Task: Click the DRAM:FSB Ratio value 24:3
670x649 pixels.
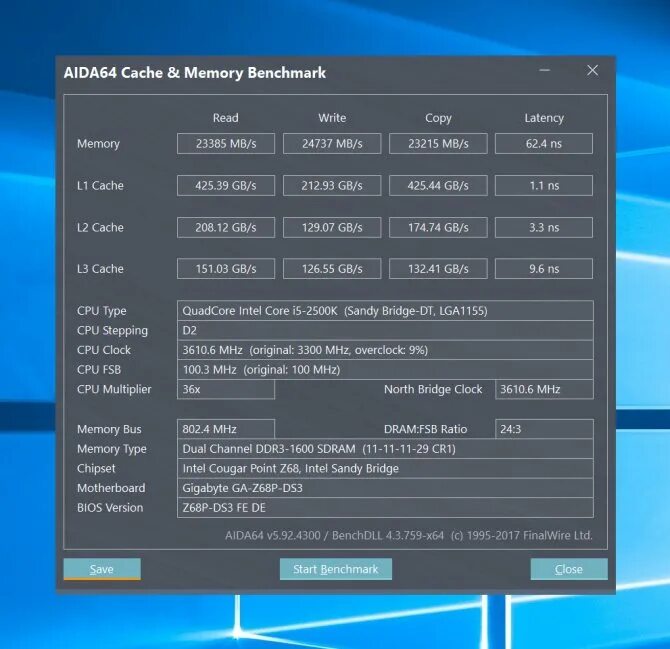Action: (544, 429)
